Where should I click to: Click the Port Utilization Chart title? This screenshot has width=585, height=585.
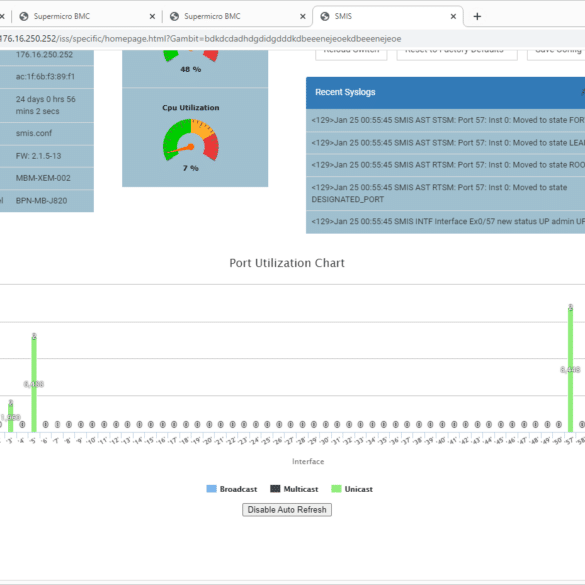287,263
